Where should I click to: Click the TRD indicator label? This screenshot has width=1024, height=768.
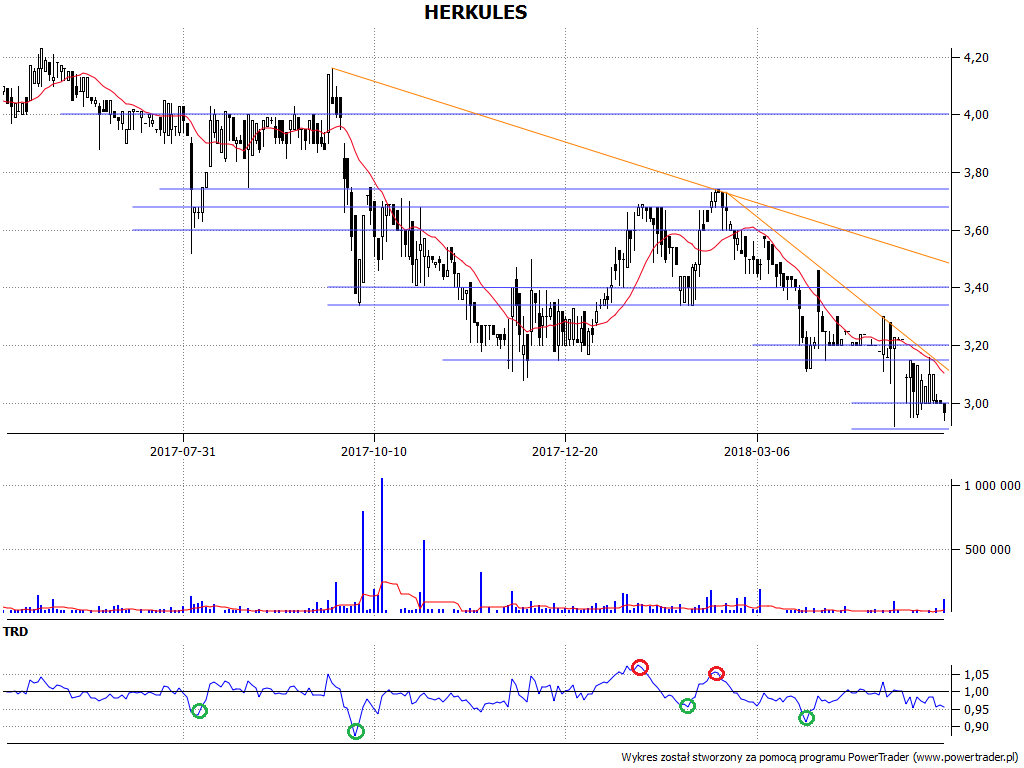click(x=16, y=632)
